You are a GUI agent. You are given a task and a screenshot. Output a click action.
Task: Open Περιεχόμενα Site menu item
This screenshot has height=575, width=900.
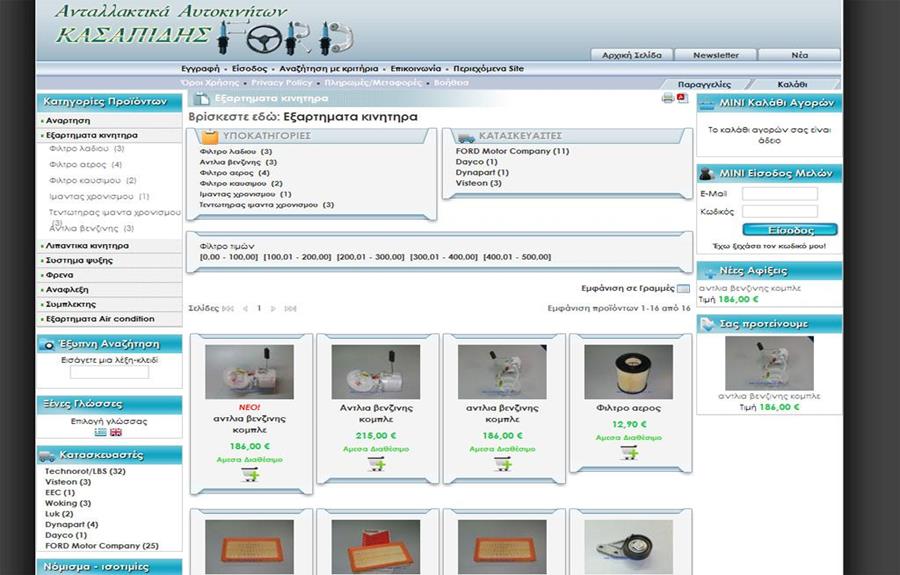(488, 68)
